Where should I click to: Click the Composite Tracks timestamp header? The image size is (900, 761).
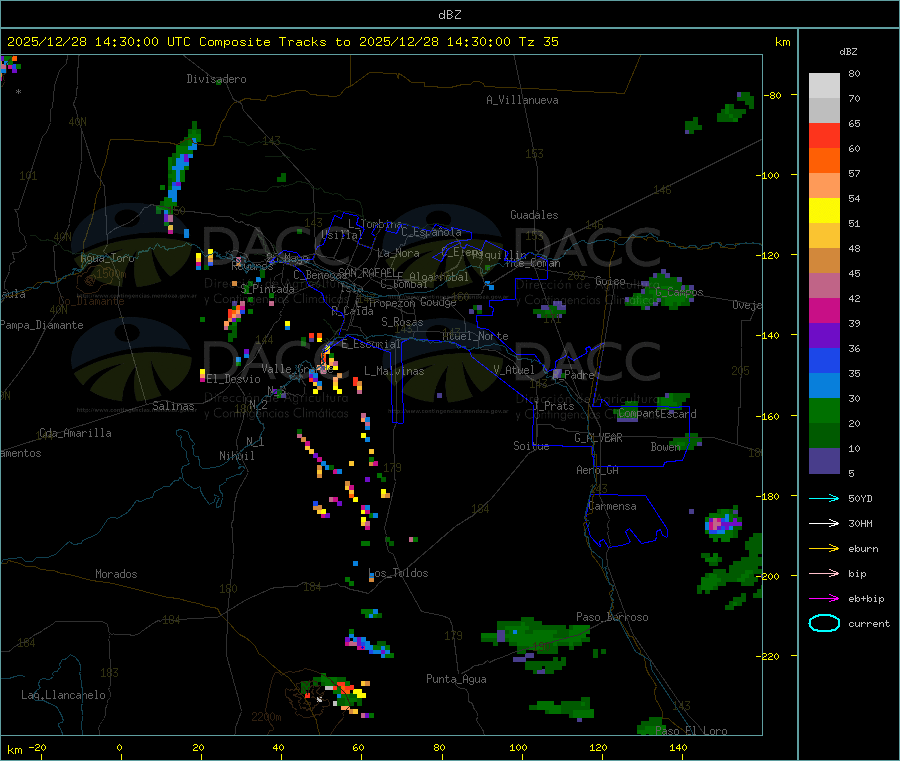pyautogui.click(x=282, y=42)
